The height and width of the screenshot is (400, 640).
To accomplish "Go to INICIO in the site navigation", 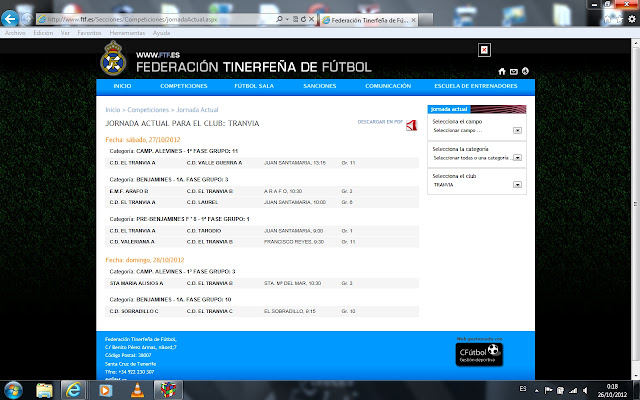I will point(122,86).
